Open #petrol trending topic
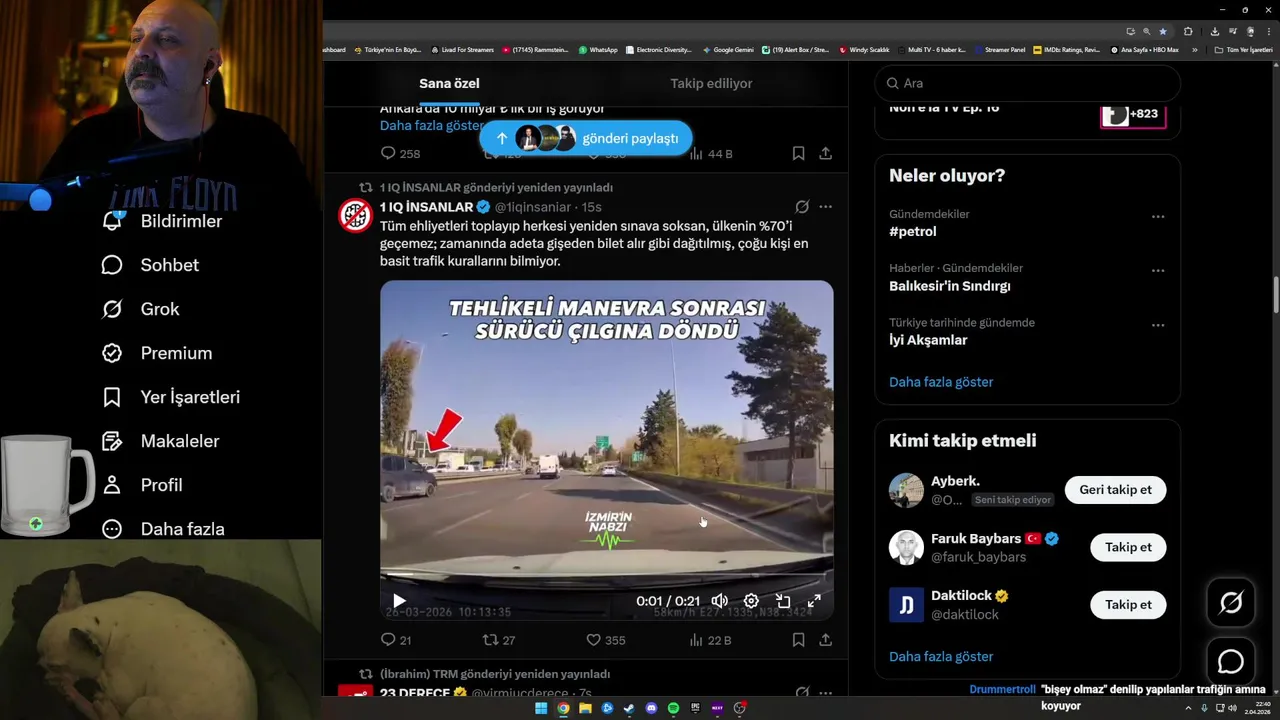Image resolution: width=1280 pixels, height=720 pixels. point(913,231)
